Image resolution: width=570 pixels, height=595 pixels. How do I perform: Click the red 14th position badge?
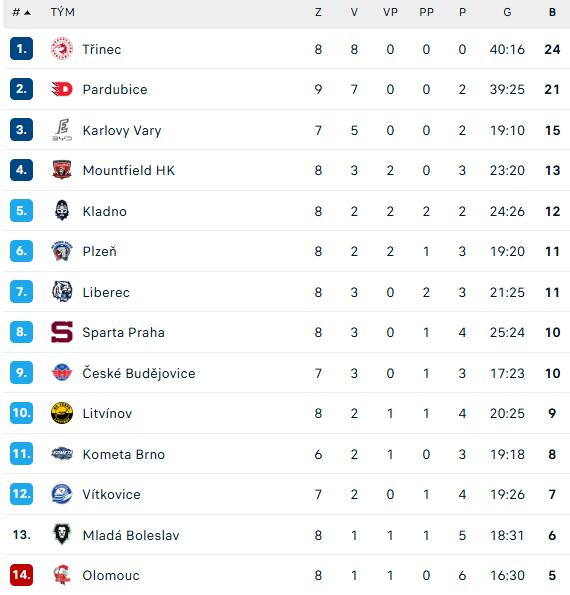click(21, 575)
